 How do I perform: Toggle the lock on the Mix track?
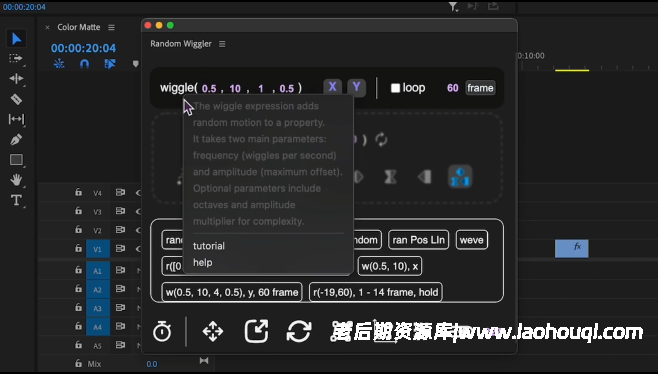[78, 363]
